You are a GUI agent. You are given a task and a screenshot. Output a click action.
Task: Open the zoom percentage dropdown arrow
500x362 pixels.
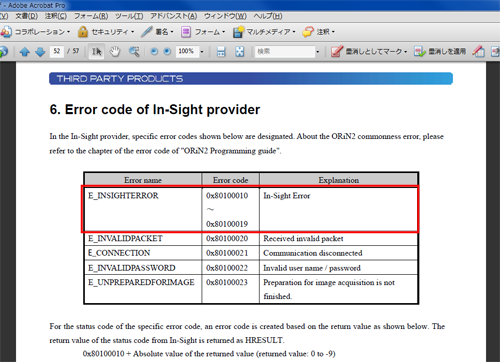point(202,52)
